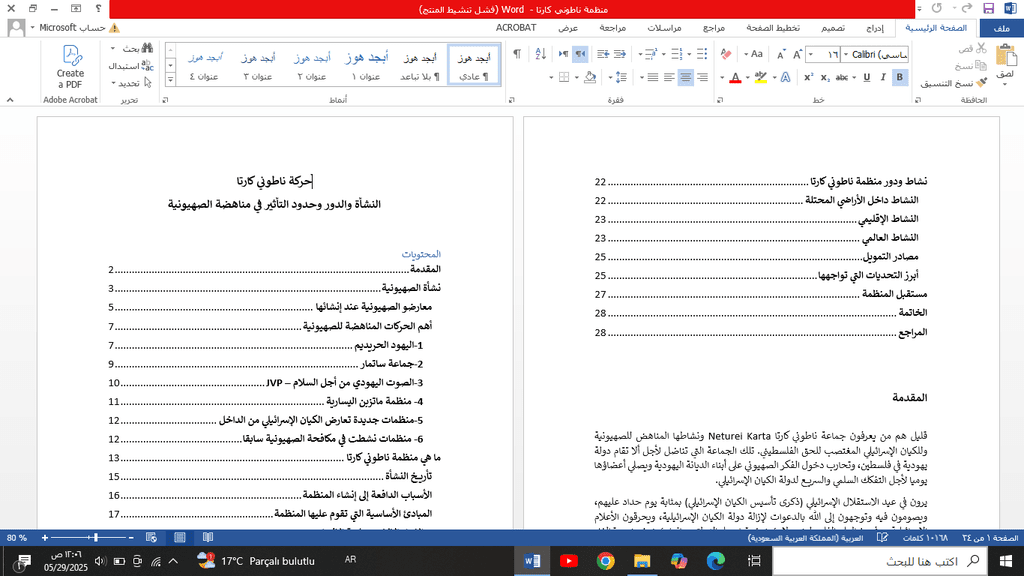This screenshot has width=1024, height=576.
Task: Apply yellow text highlight color
Action: 760,77
